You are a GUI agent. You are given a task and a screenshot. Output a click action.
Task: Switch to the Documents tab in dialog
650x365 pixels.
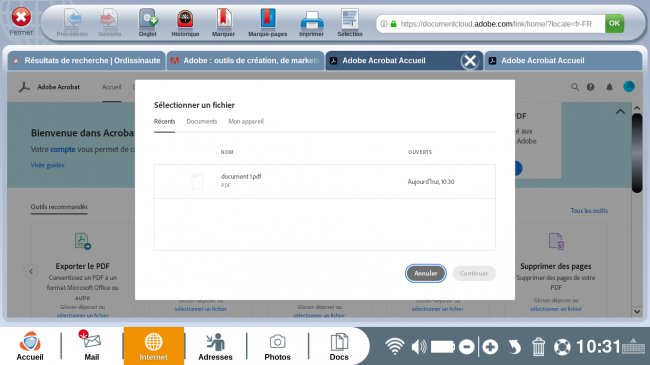[202, 122]
